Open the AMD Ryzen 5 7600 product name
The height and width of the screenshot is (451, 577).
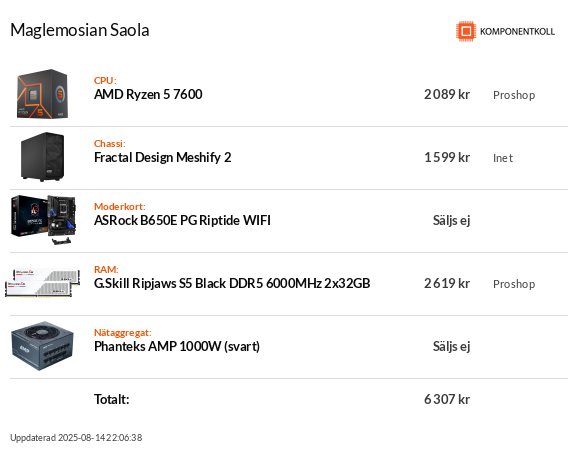coord(148,95)
